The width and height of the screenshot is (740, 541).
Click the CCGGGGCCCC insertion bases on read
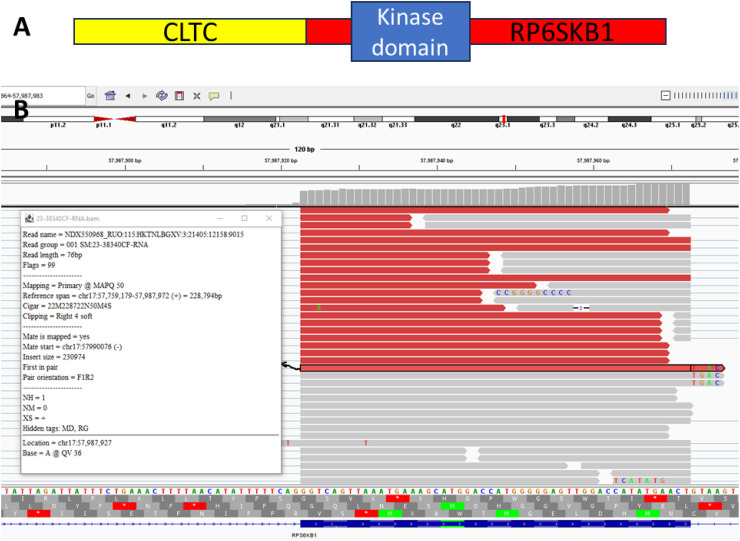[534, 293]
